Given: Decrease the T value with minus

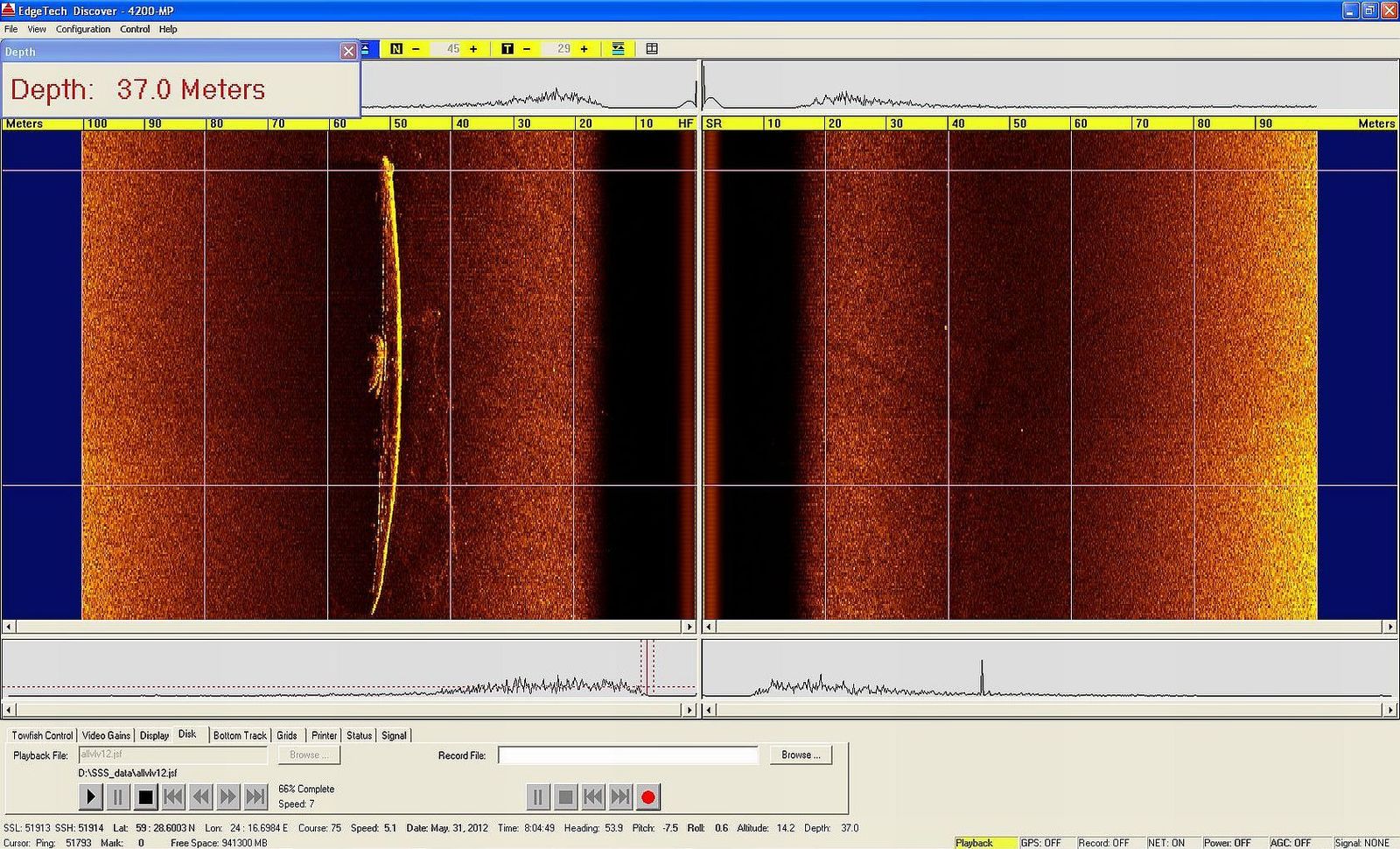Looking at the screenshot, I should tap(527, 49).
